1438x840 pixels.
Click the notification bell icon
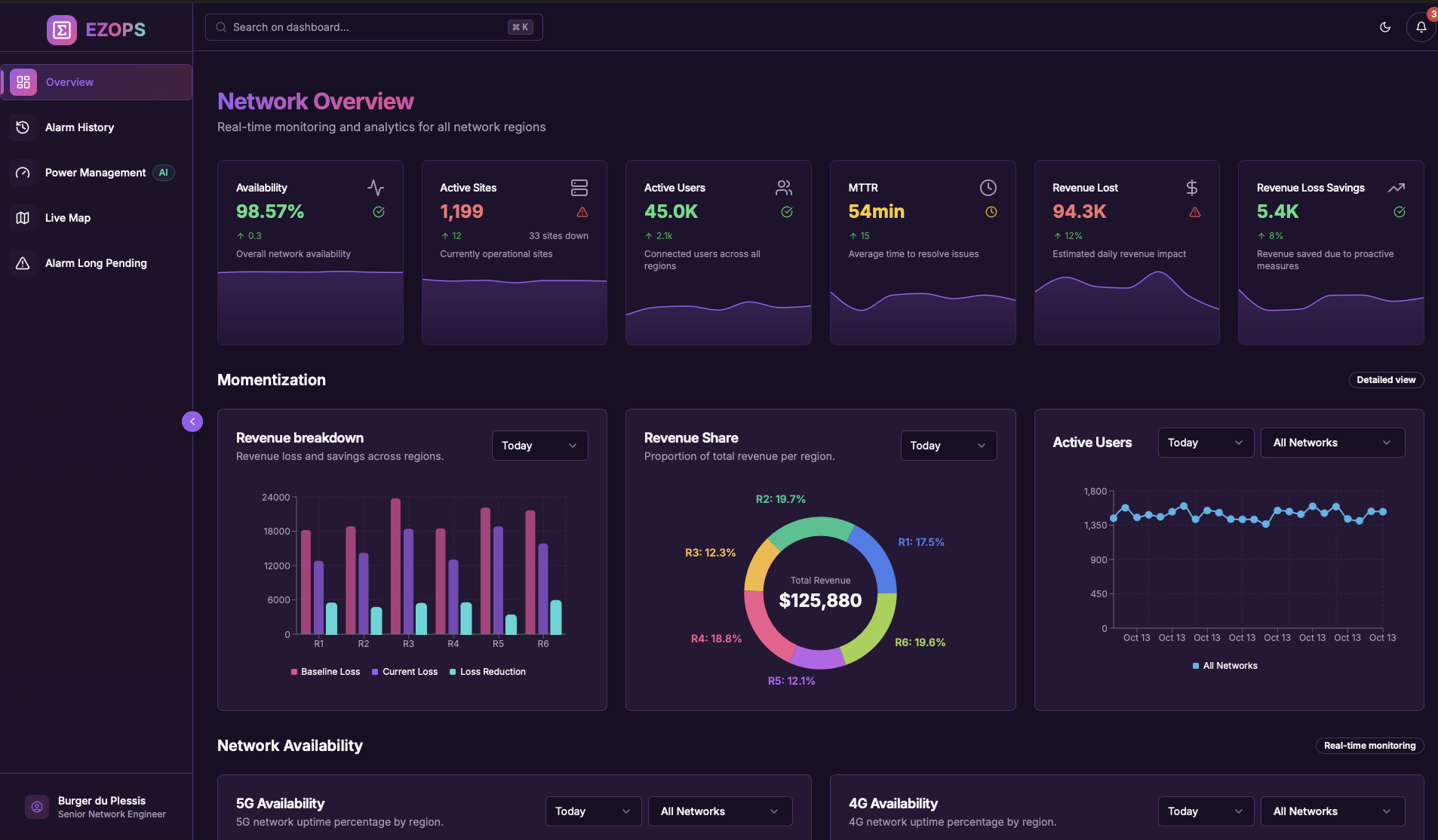pyautogui.click(x=1421, y=27)
